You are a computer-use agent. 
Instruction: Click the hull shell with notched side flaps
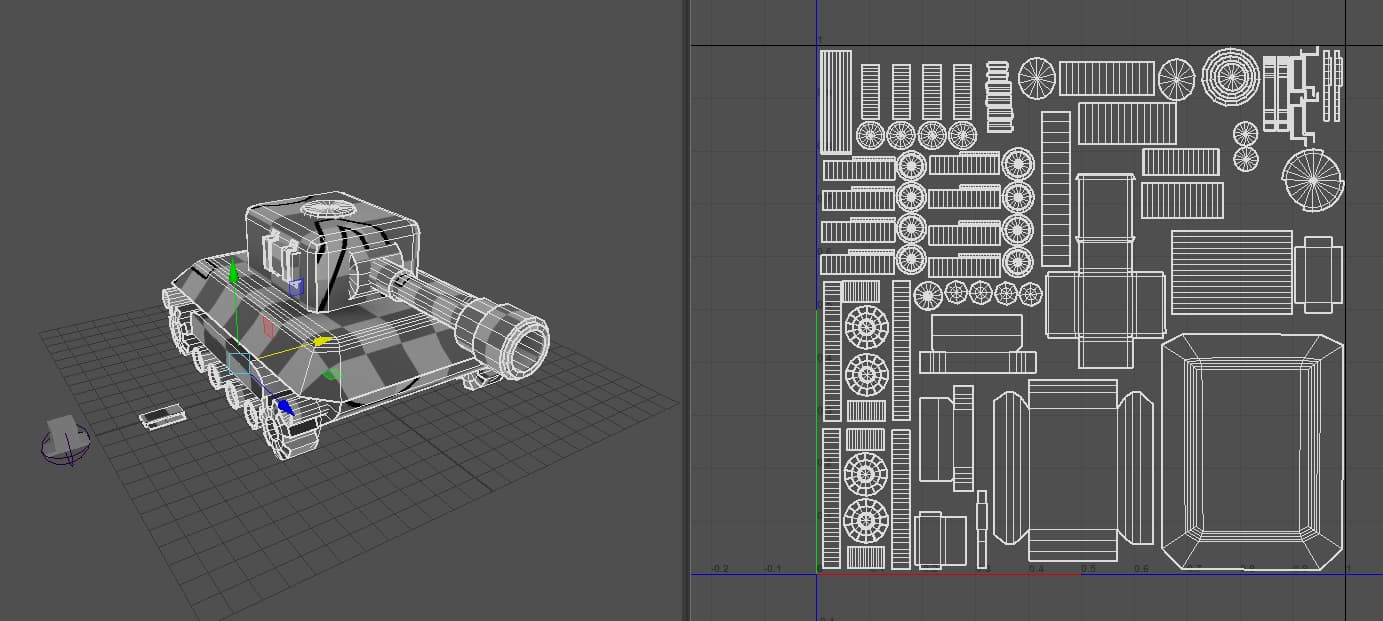1072,470
